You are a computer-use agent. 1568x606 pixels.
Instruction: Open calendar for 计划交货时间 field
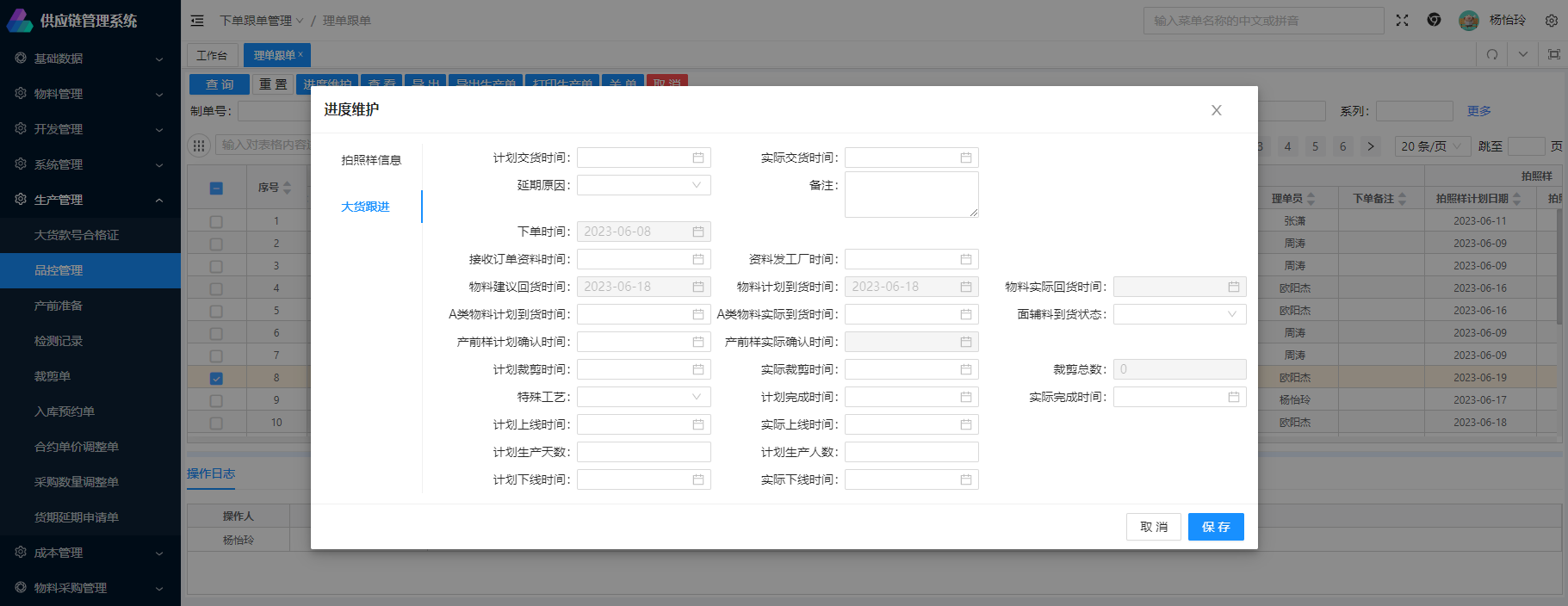[x=697, y=158]
